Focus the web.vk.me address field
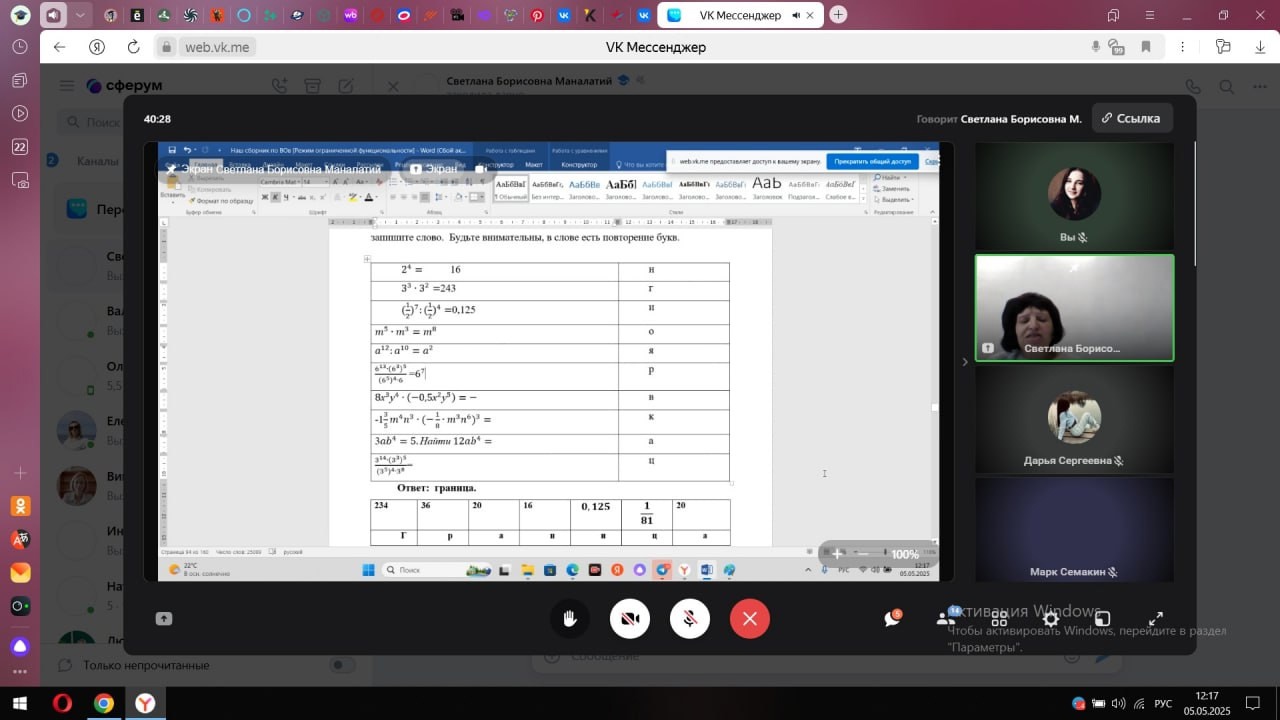1280x720 pixels. point(218,47)
